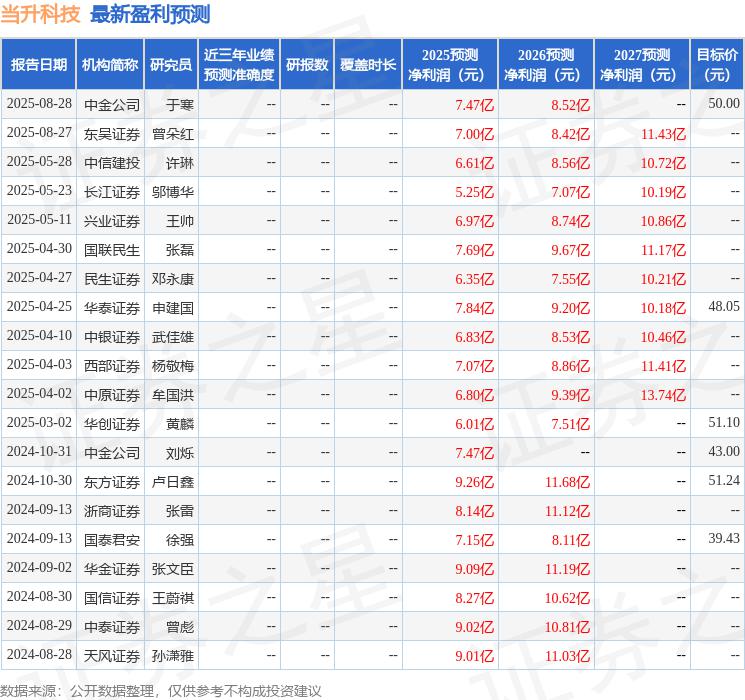Click 中原证券 institution cell

[x=112, y=395]
